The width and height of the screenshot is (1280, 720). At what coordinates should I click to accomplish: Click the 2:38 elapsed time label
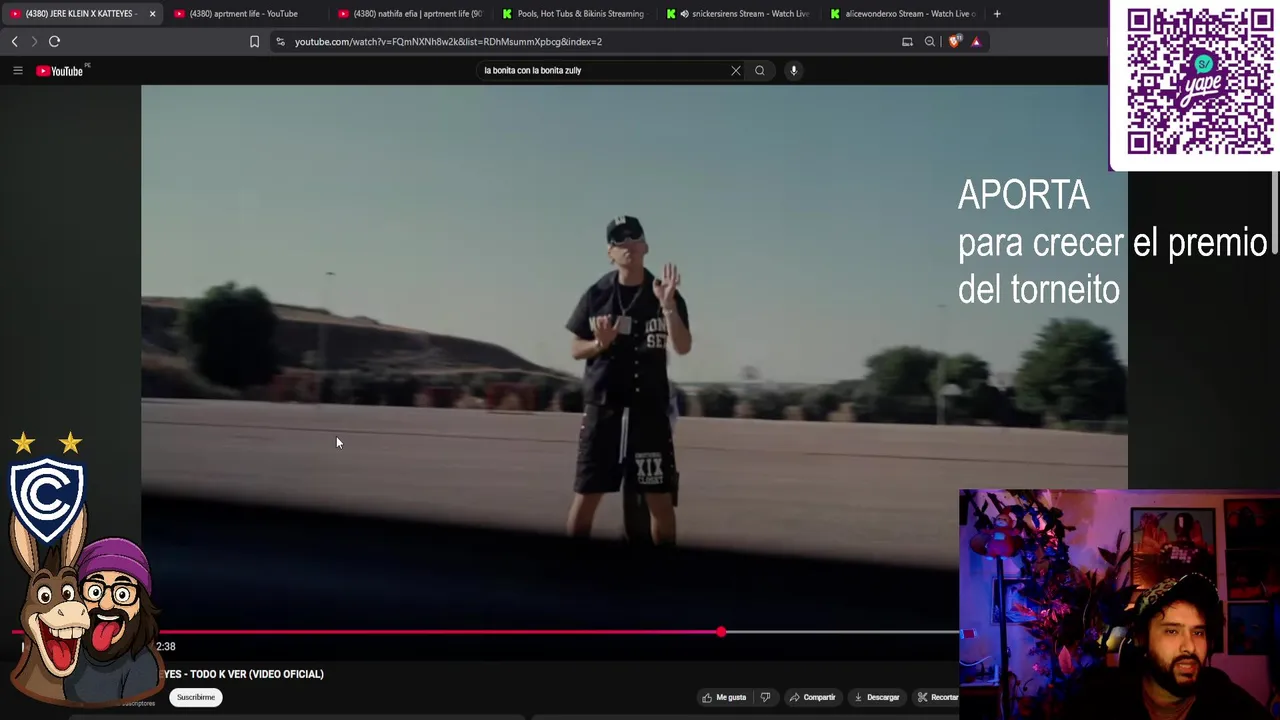[166, 646]
